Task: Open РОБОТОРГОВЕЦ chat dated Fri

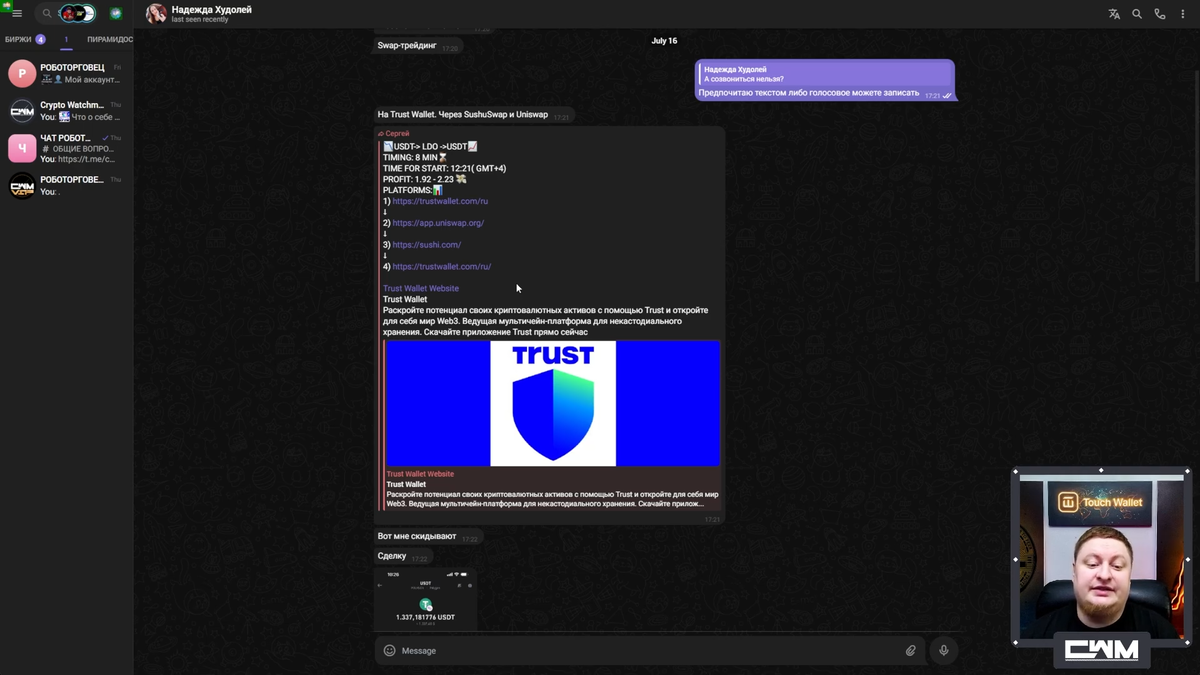Action: coord(66,73)
